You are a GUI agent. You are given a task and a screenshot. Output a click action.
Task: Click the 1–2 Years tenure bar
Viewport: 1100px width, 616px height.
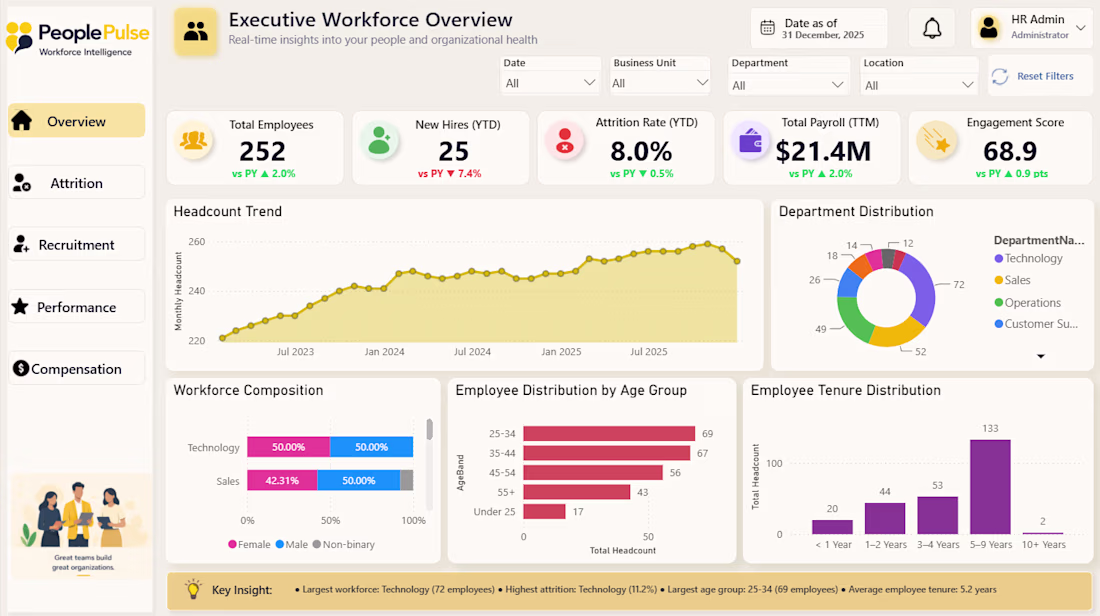click(885, 518)
